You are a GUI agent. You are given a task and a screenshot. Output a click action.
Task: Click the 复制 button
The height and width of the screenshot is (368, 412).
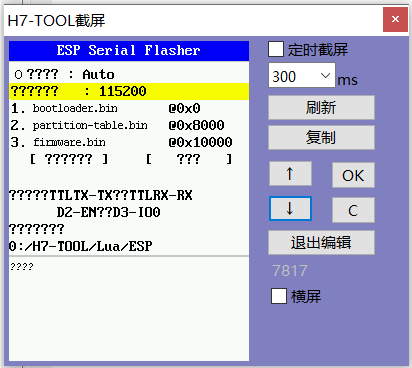tap(321, 138)
